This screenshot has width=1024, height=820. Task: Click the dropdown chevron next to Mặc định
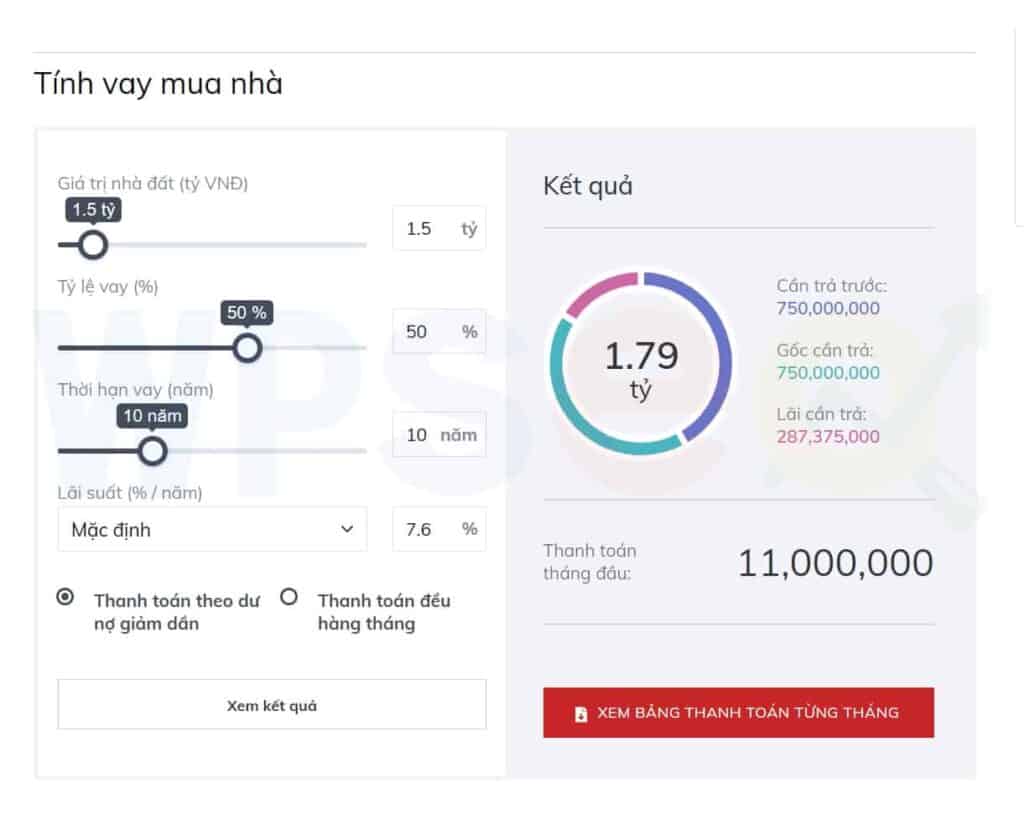pos(347,529)
